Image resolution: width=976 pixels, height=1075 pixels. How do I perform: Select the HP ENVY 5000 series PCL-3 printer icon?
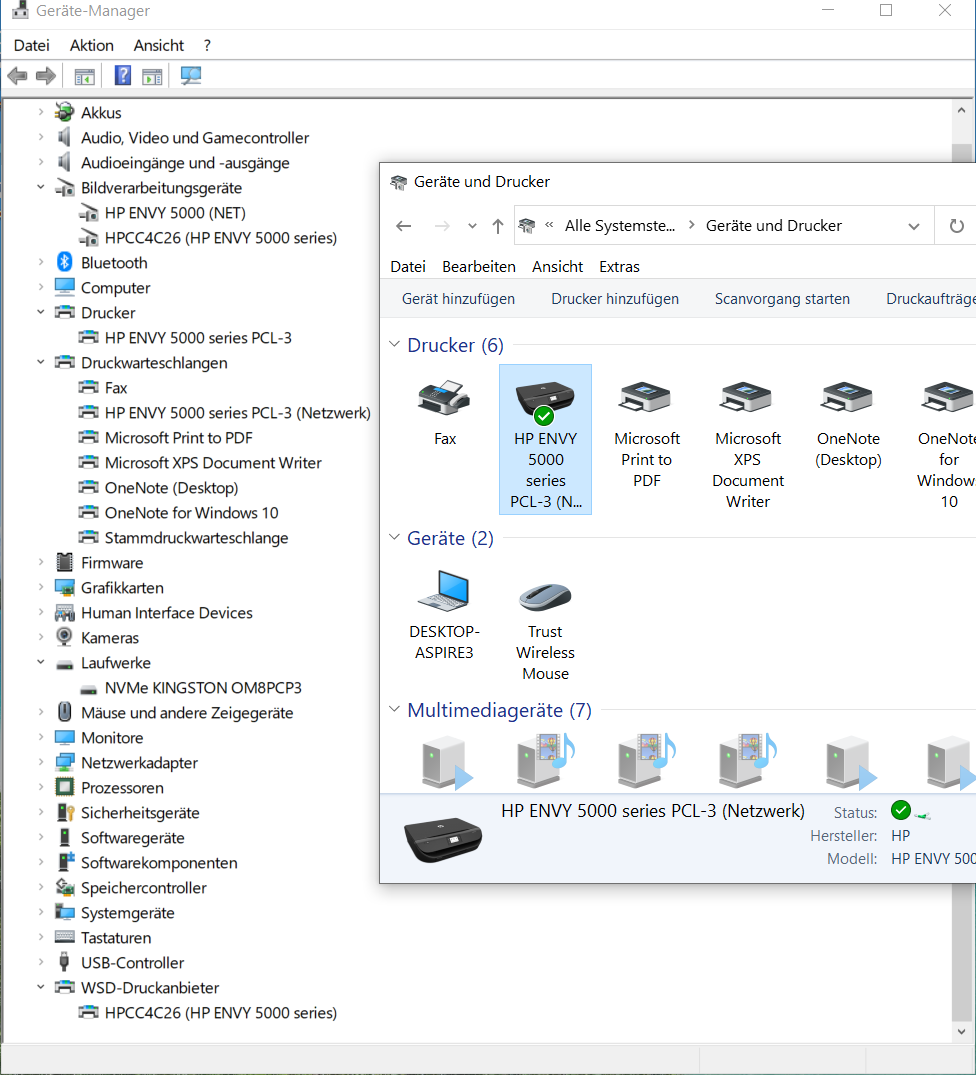[546, 439]
